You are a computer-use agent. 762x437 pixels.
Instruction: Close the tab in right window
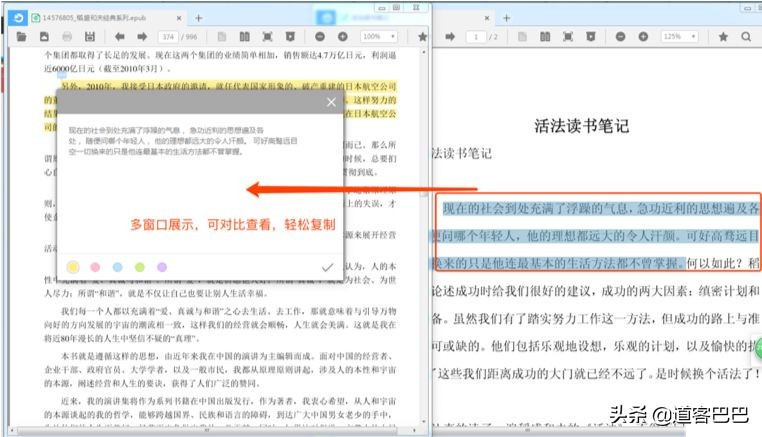point(487,18)
